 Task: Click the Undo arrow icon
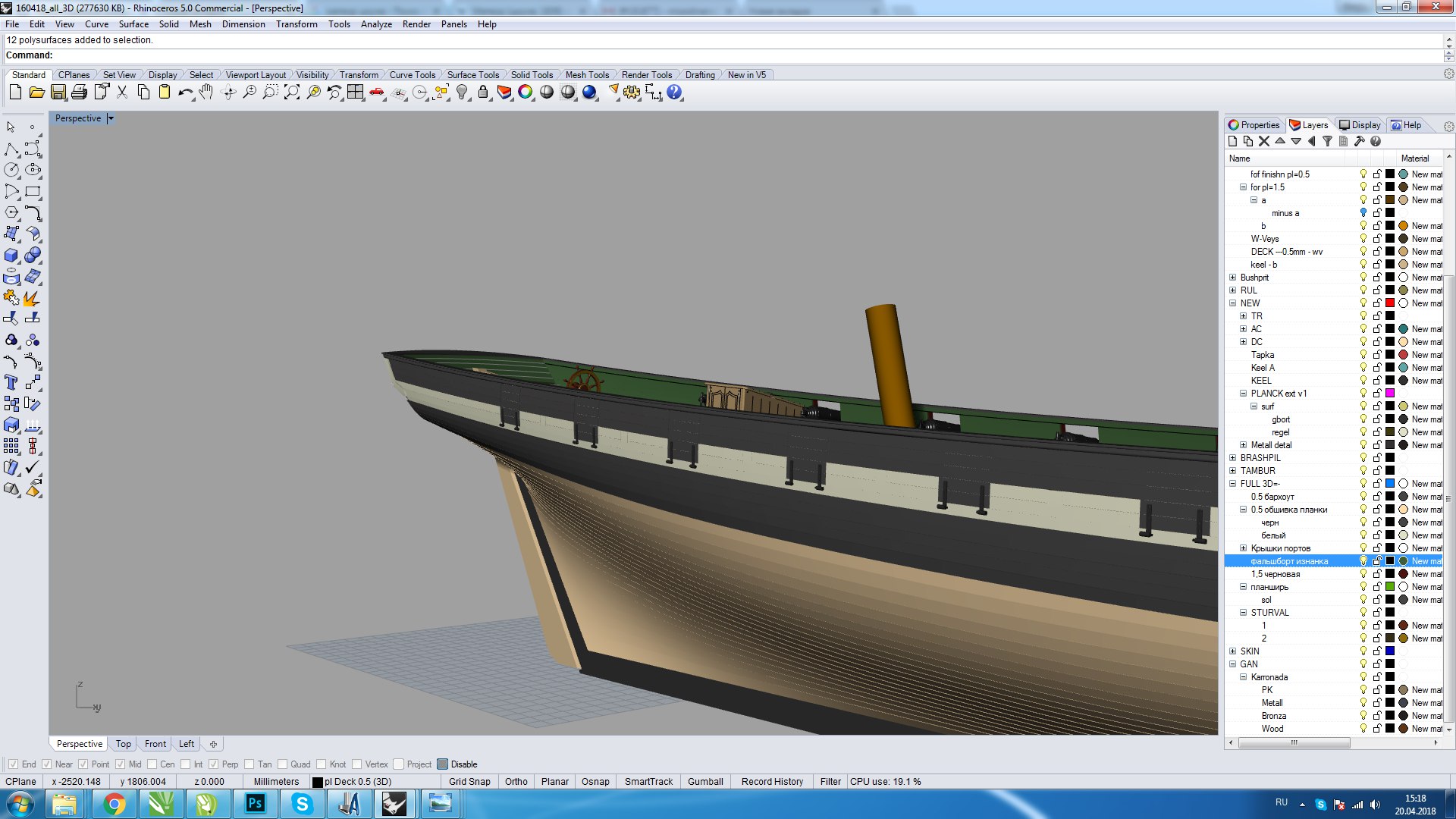pos(185,93)
